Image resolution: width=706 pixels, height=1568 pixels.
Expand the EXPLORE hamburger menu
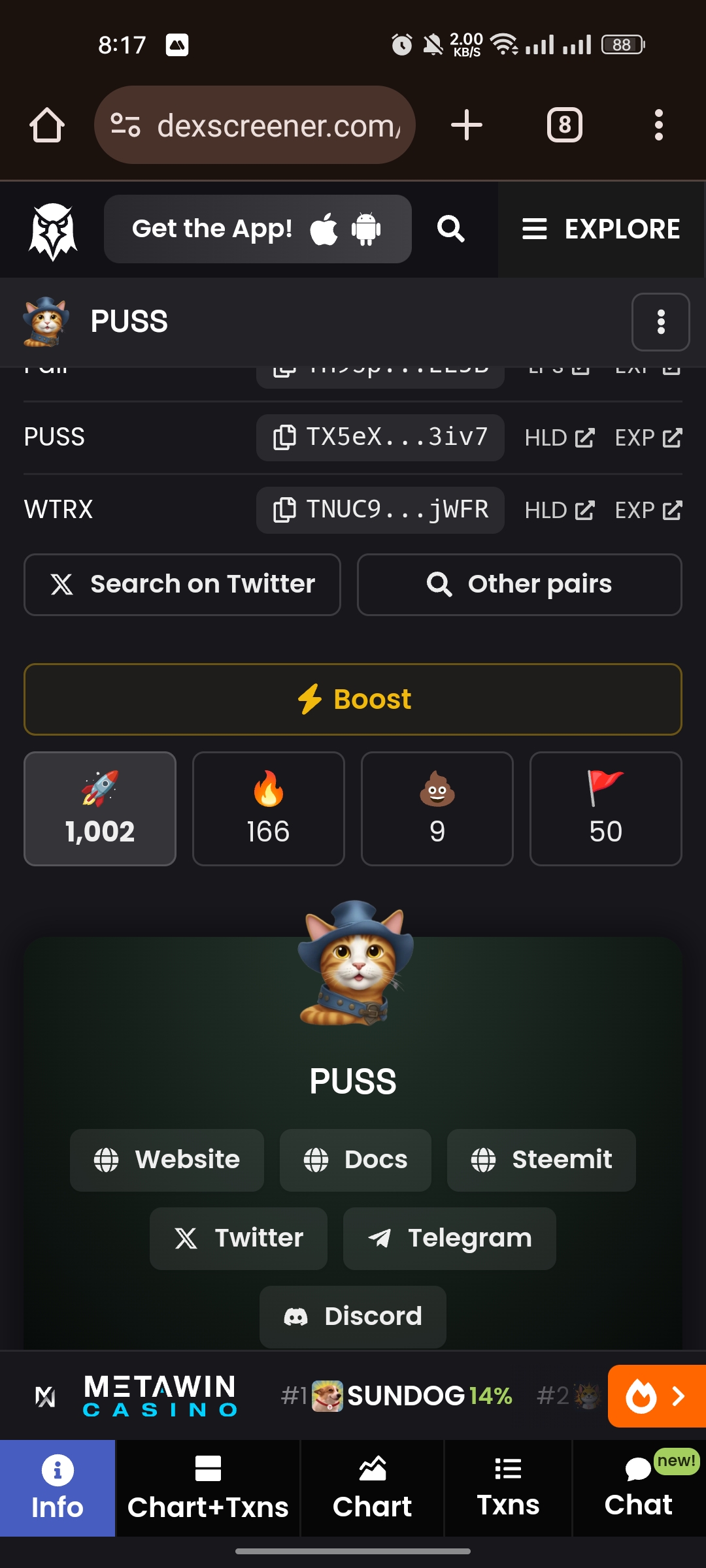click(601, 229)
